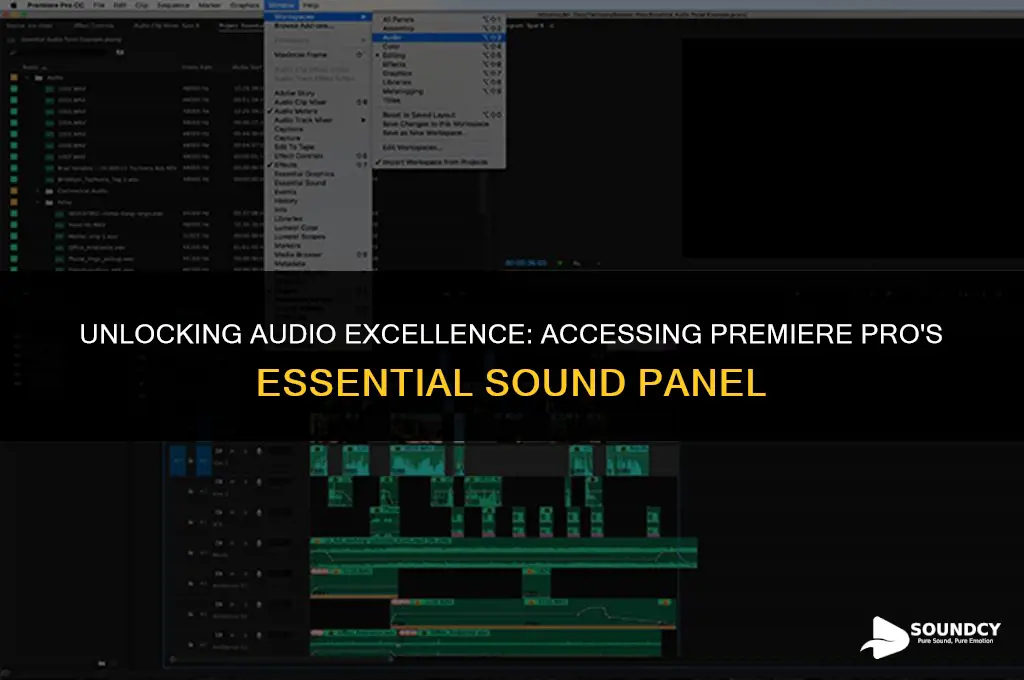The width and height of the screenshot is (1024, 680).
Task: Expand the Commercial Audio bin
Action: pos(38,191)
